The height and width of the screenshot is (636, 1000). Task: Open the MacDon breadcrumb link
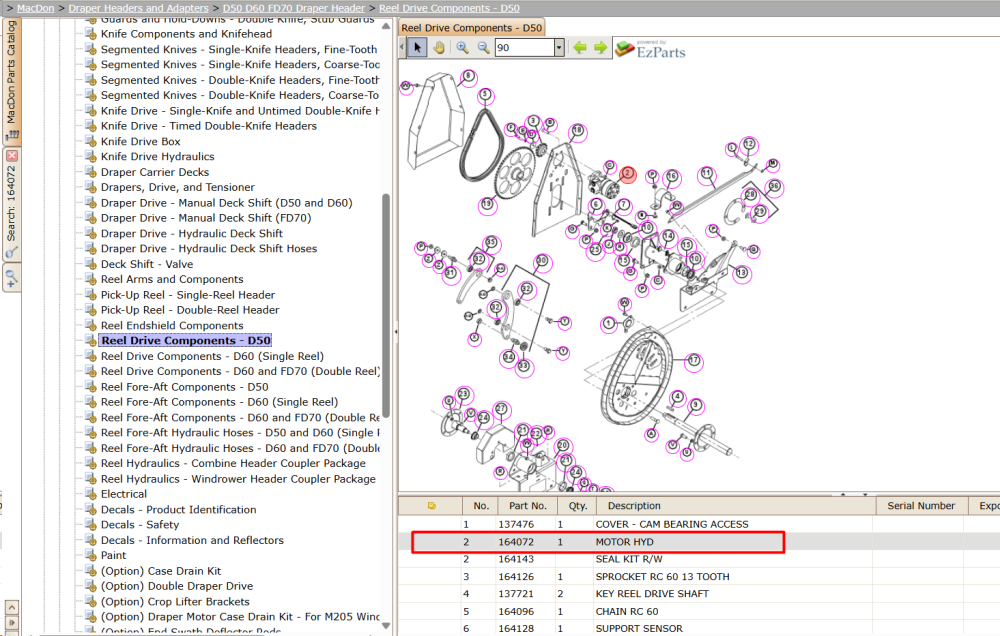point(36,8)
